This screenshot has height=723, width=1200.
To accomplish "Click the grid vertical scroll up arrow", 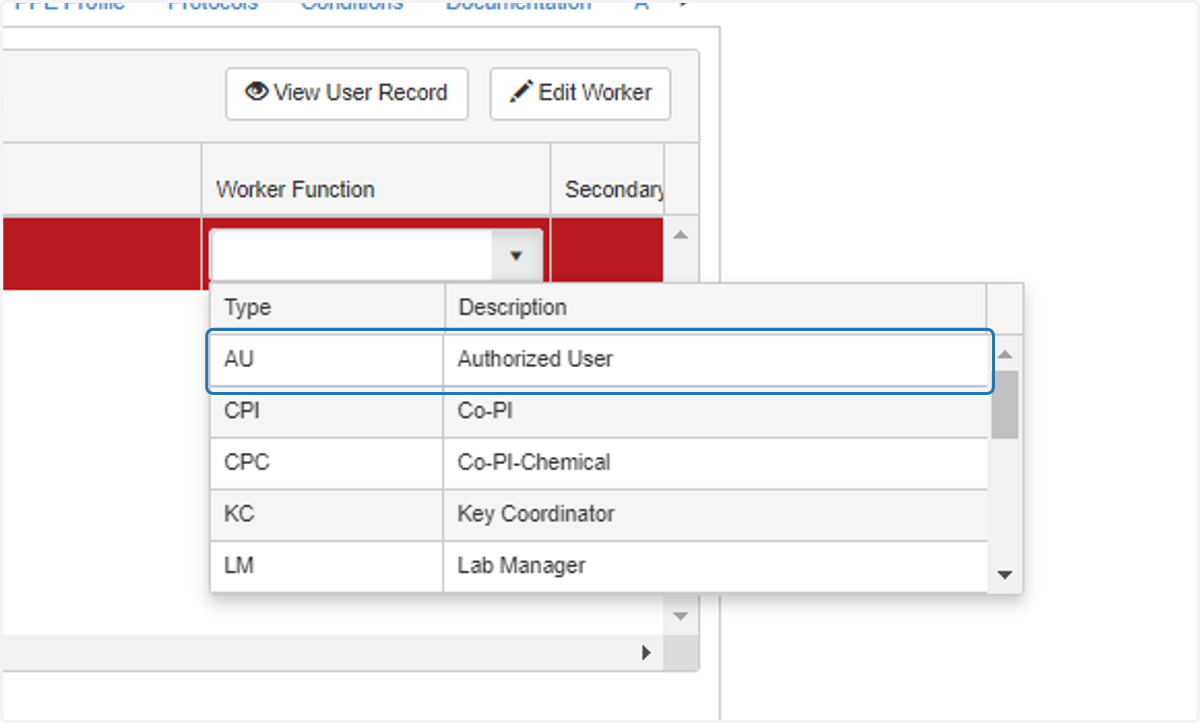I will coord(681,236).
